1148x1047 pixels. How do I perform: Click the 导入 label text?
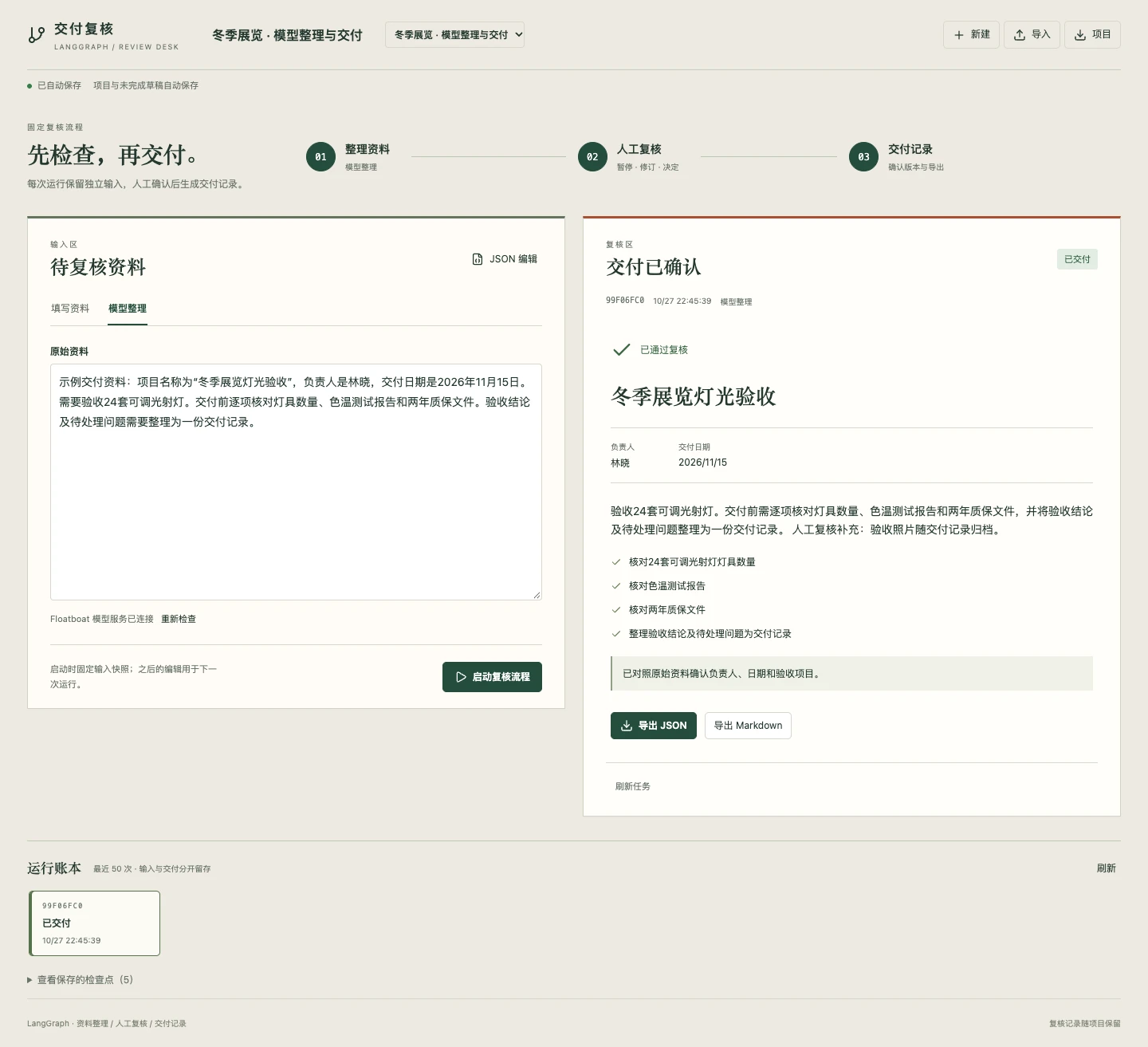pos(1041,35)
